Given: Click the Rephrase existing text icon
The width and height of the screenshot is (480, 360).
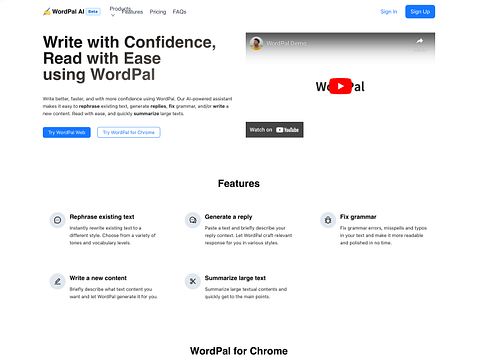Looking at the screenshot, I should pyautogui.click(x=57, y=220).
